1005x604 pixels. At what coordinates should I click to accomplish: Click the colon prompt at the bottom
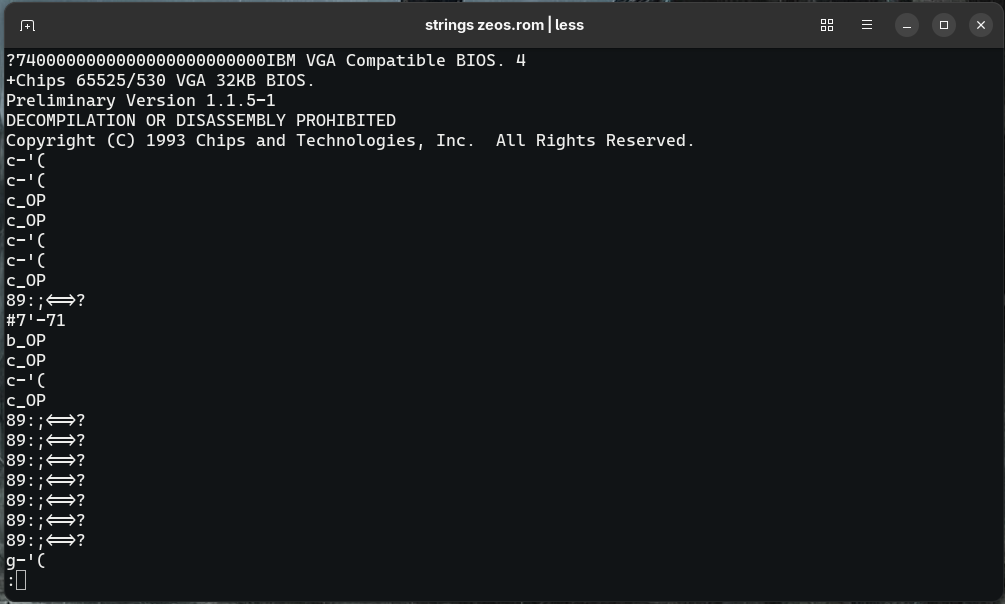coord(11,581)
